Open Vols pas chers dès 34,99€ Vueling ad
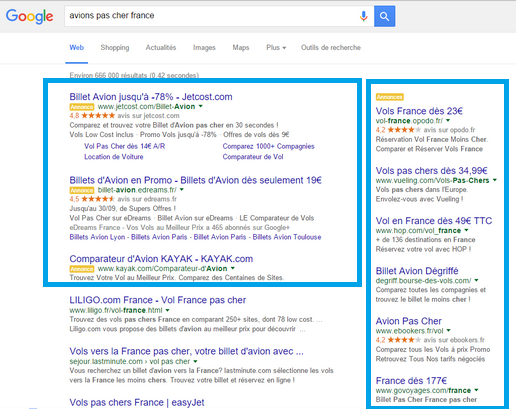The image size is (516, 409). point(431,171)
